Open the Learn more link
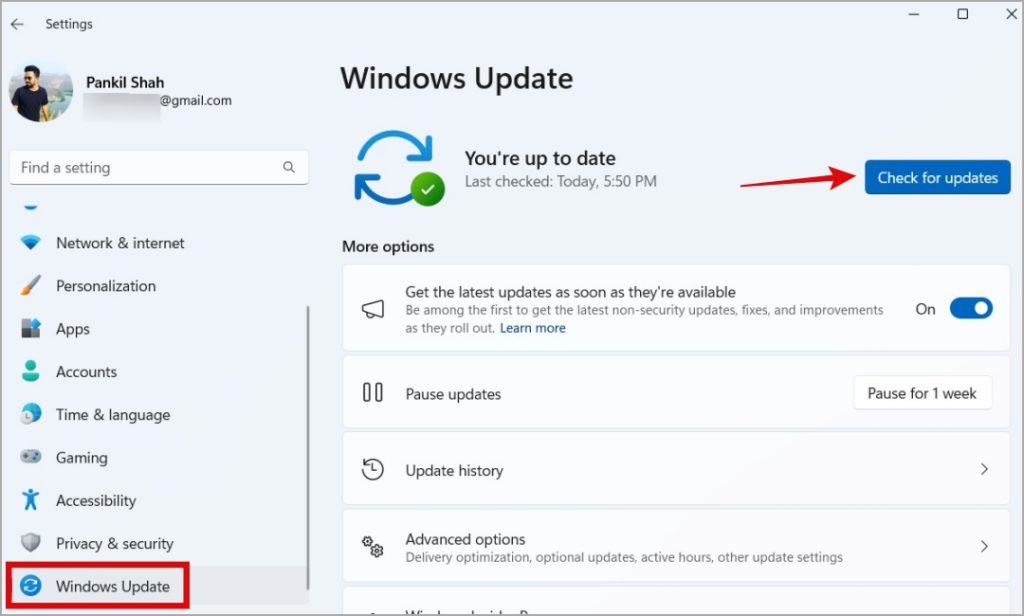Image resolution: width=1024 pixels, height=616 pixels. 532,328
